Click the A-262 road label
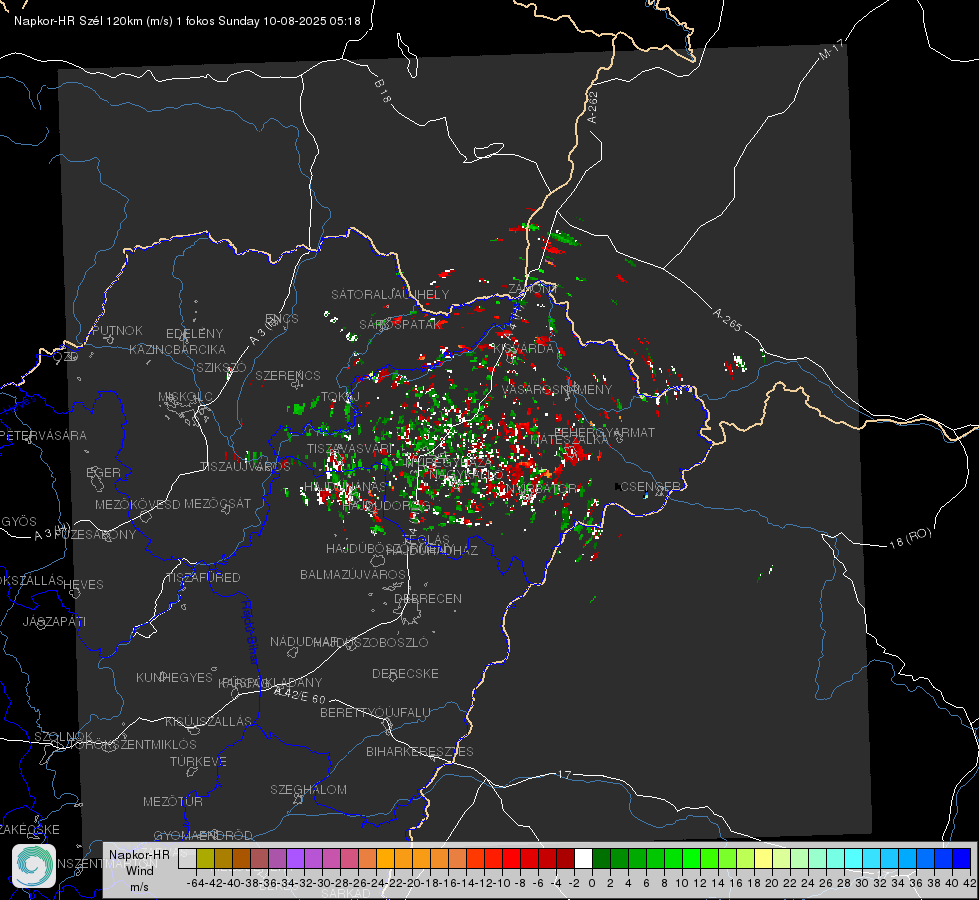 (593, 107)
